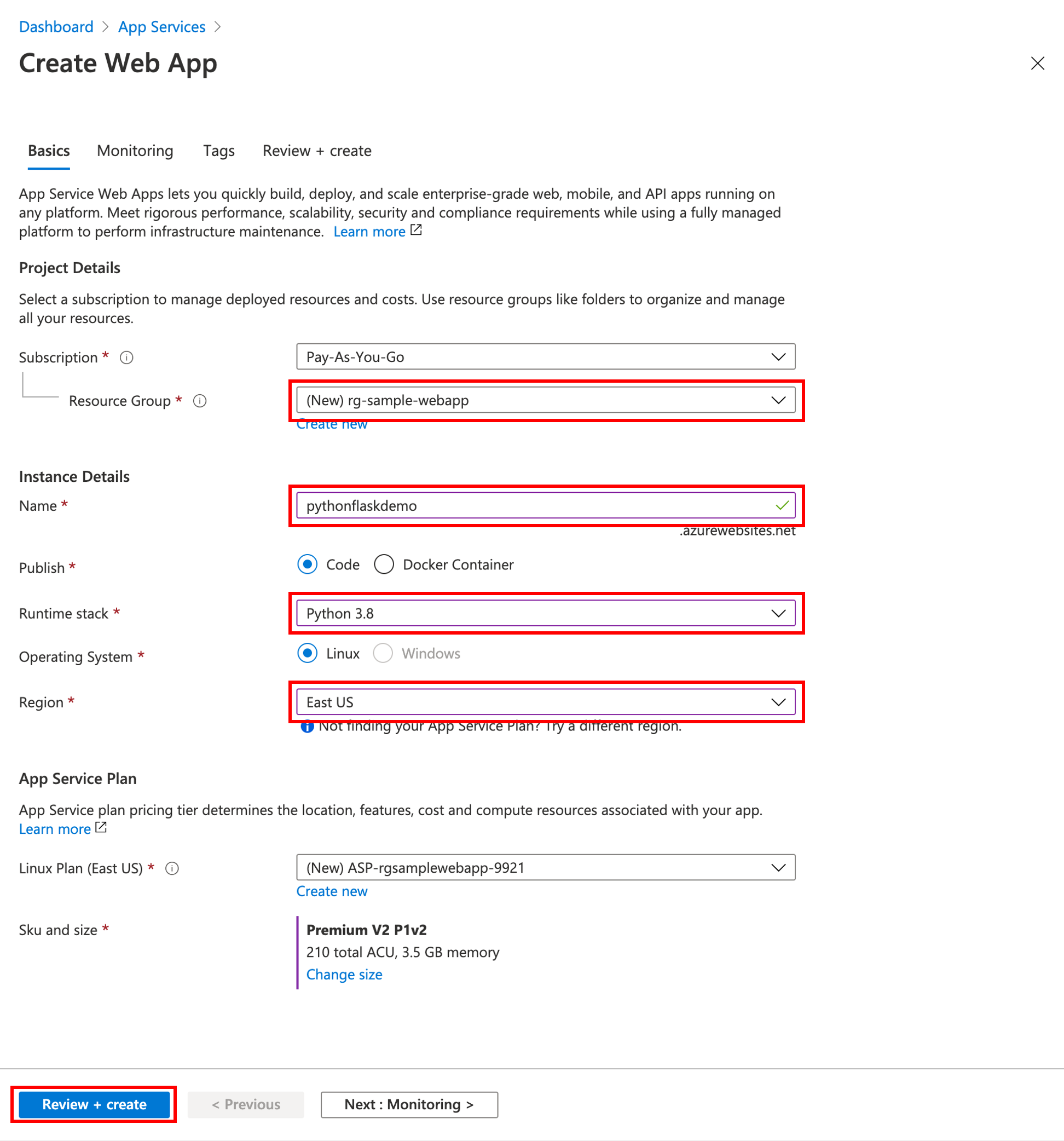Expand the Region East US dropdown
Screen dimensions: 1064x1141
coord(545,702)
